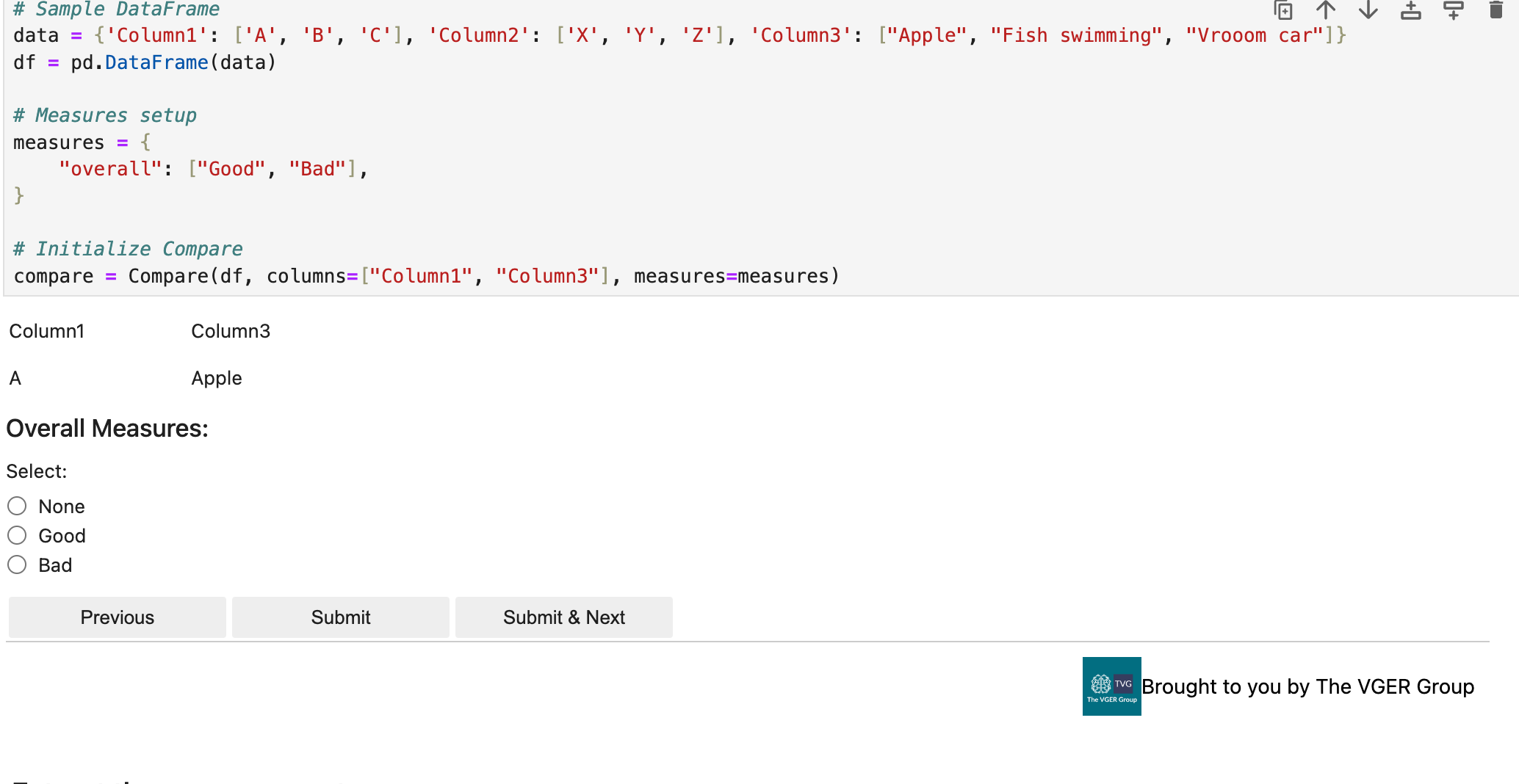Click Submit & Next to advance
The height and width of the screenshot is (784, 1519).
click(563, 617)
